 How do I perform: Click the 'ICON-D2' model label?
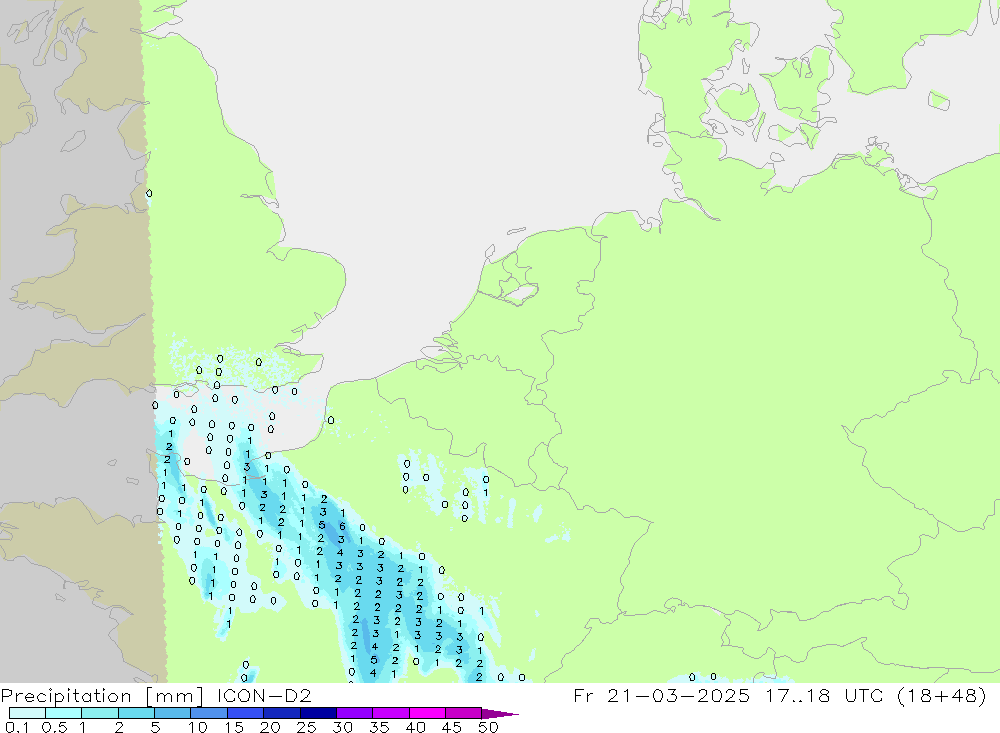[x=264, y=695]
